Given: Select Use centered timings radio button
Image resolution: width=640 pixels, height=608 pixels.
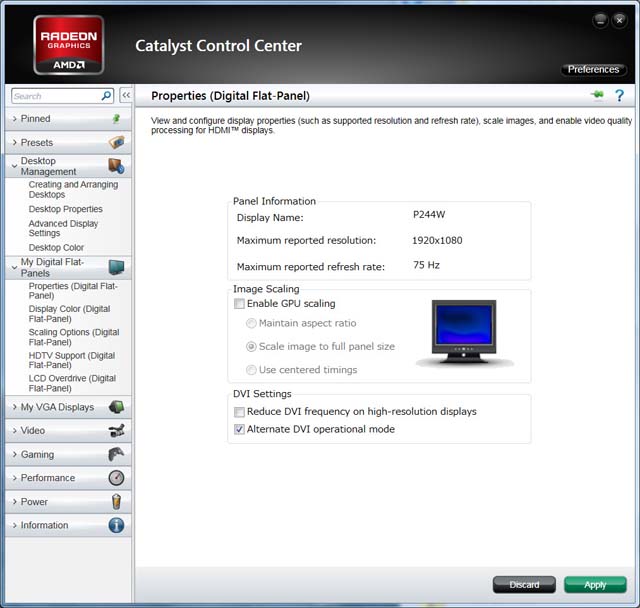Looking at the screenshot, I should click(x=251, y=370).
